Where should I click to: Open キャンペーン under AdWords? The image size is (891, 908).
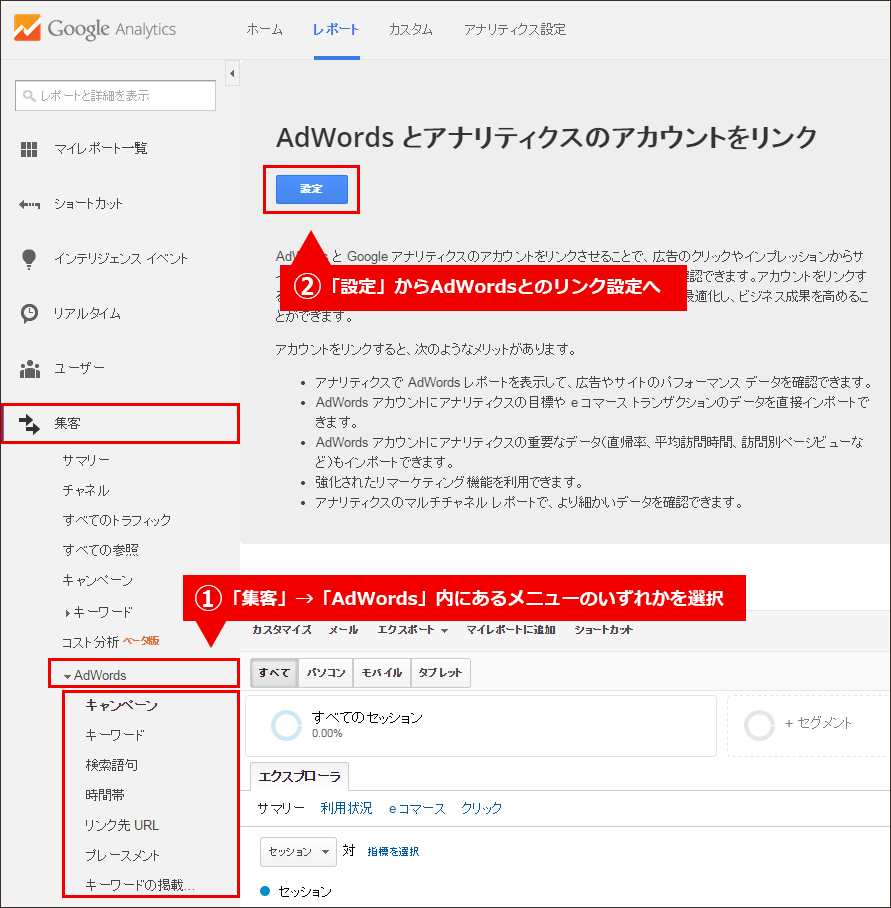tap(121, 705)
